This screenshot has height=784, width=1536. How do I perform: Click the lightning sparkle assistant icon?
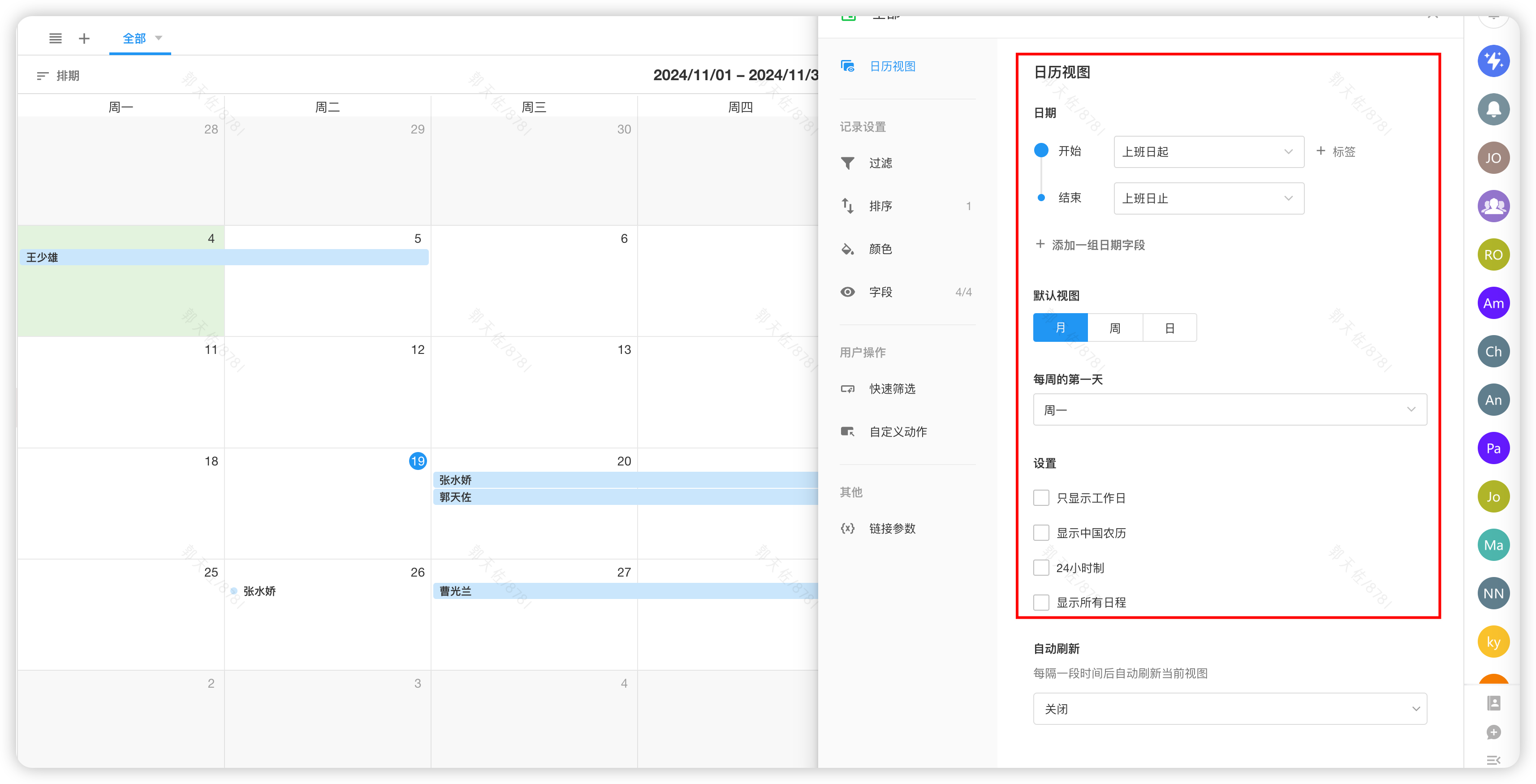pos(1493,61)
